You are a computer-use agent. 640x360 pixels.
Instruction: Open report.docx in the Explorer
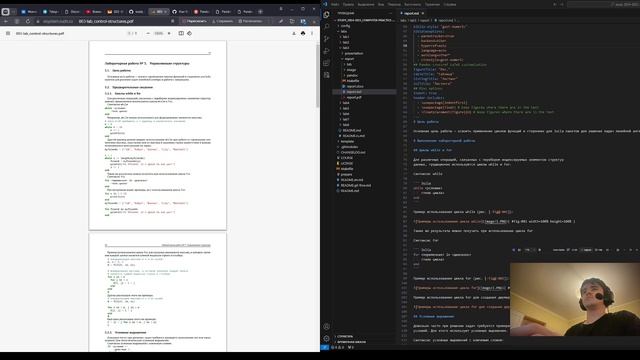tap(355, 87)
